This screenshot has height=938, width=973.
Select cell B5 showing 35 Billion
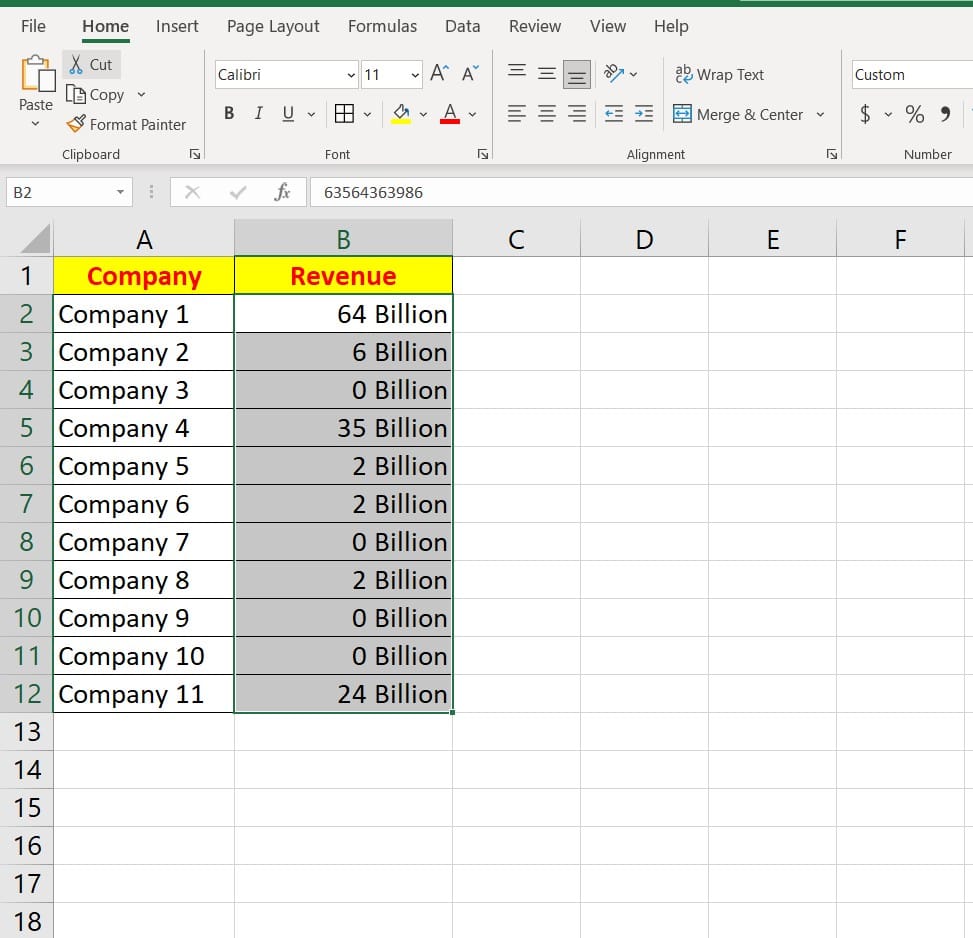(343, 428)
